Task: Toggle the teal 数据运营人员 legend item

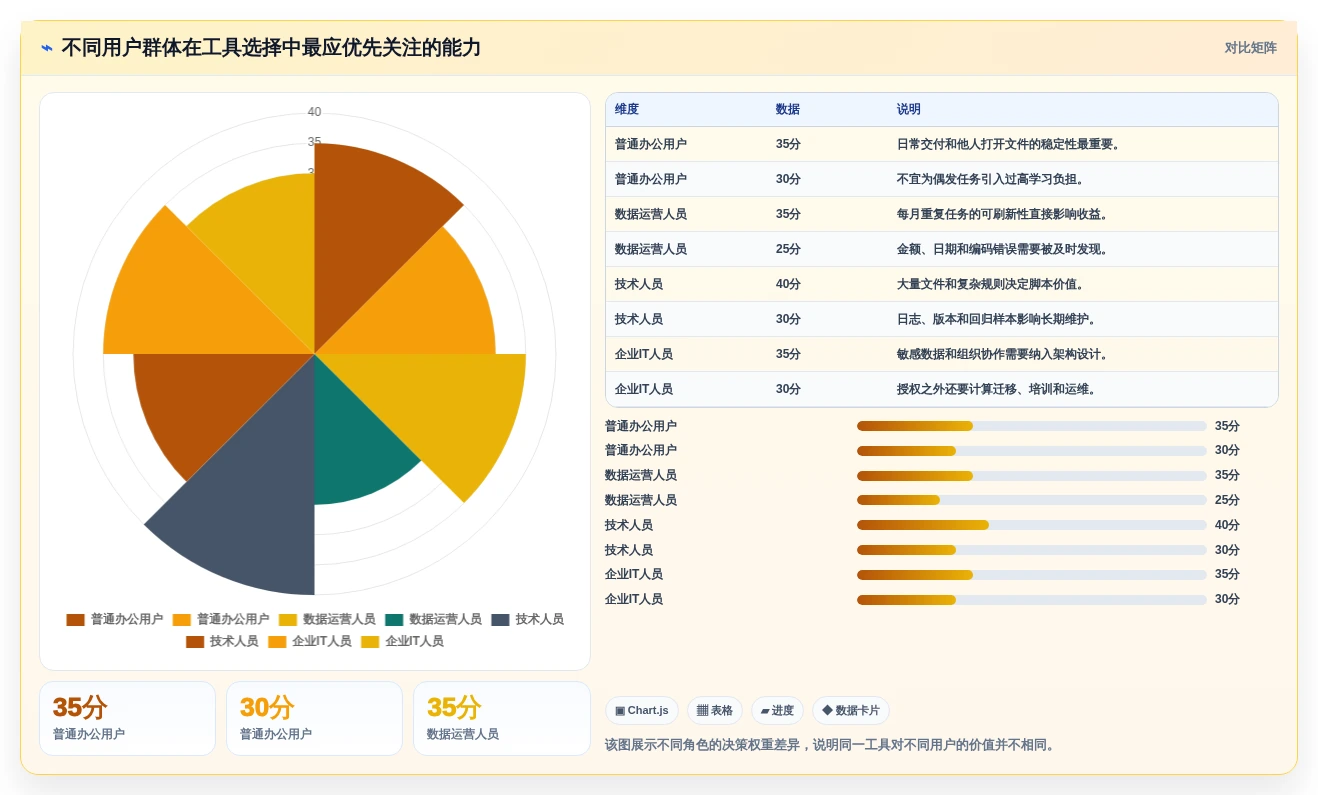Action: pyautogui.click(x=433, y=620)
